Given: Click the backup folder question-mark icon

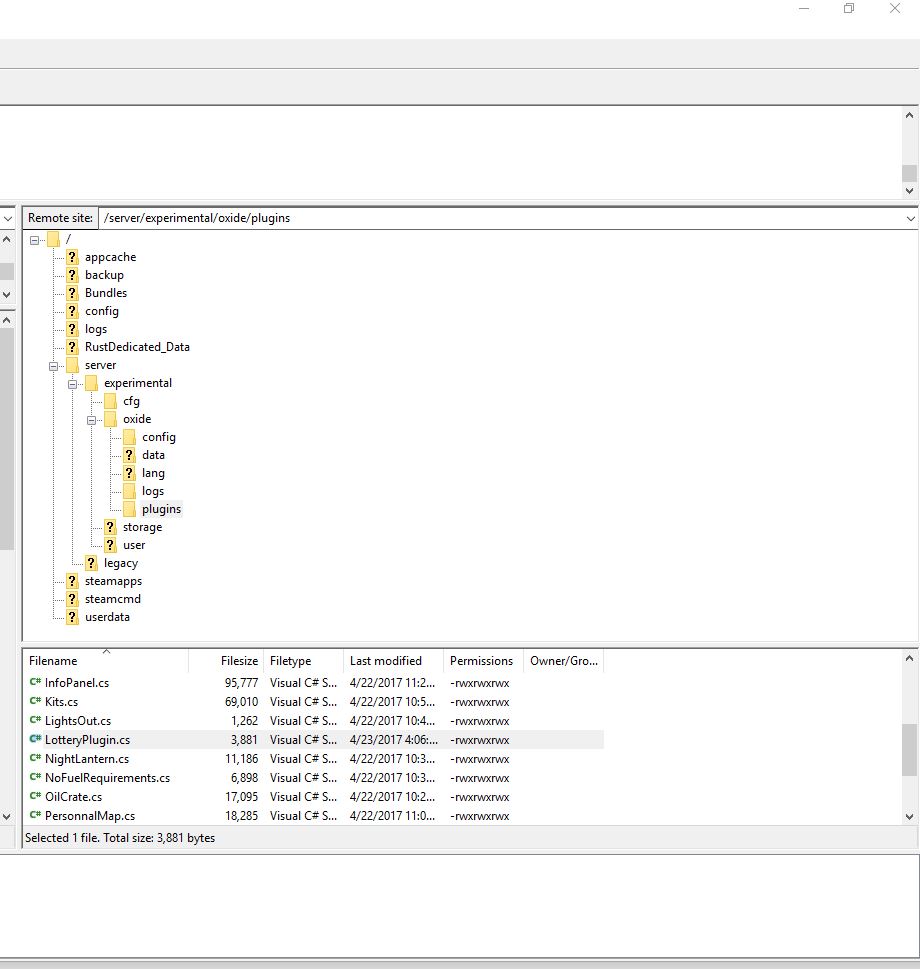Looking at the screenshot, I should (72, 275).
